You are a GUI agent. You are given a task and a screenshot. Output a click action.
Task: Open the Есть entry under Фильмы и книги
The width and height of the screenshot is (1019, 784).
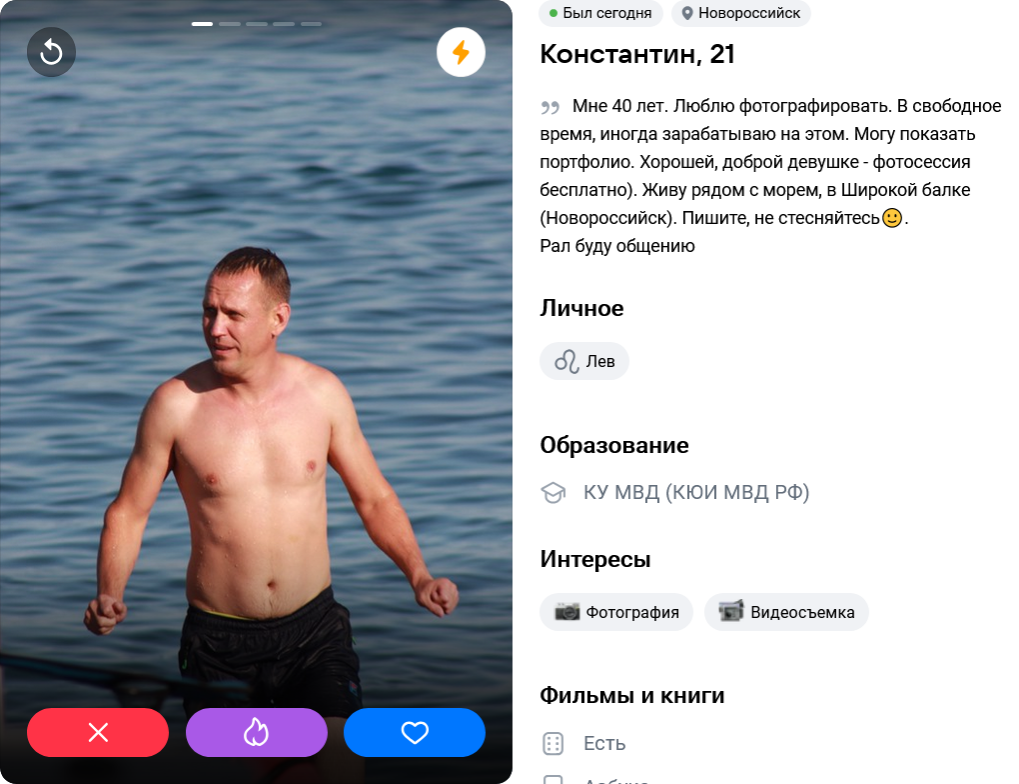604,743
